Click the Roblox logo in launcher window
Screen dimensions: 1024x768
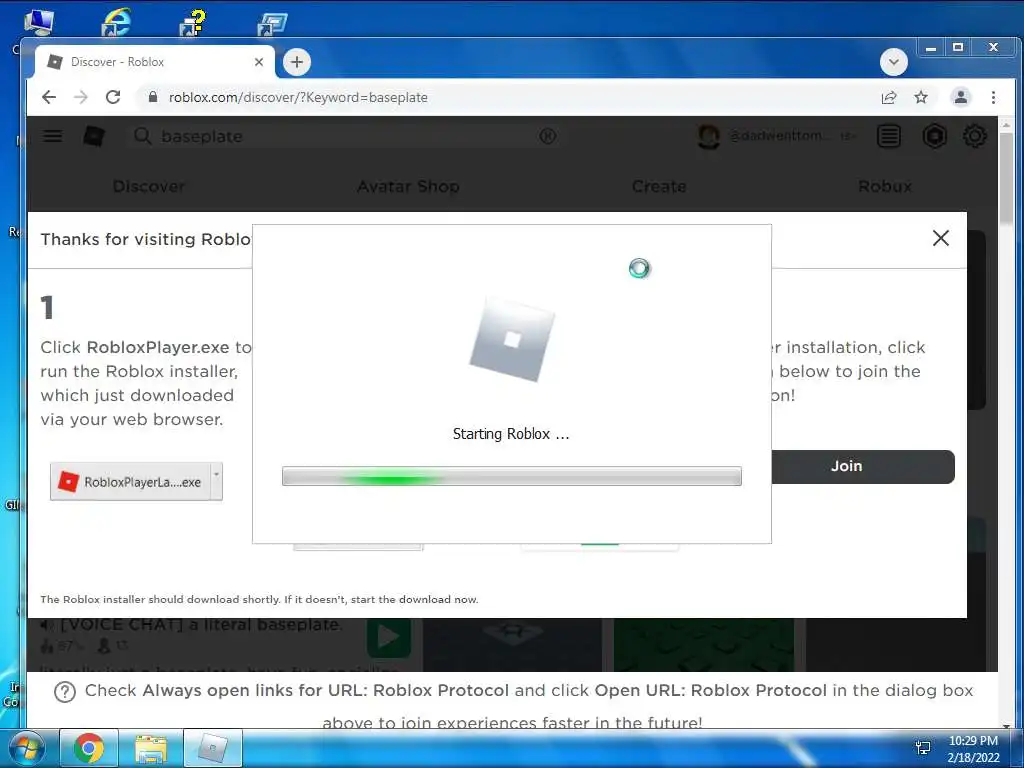pyautogui.click(x=512, y=340)
